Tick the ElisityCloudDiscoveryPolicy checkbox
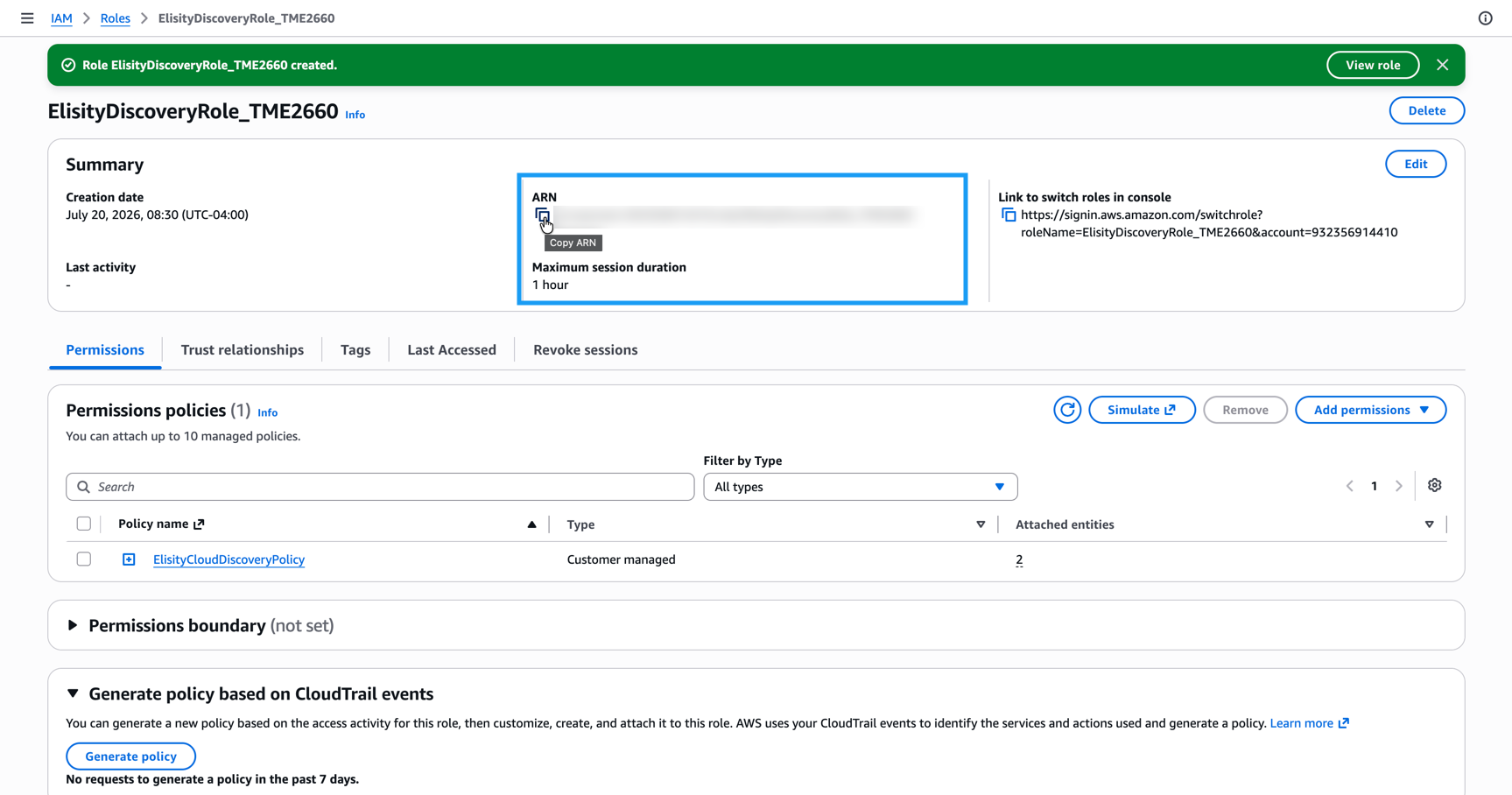Viewport: 1512px width, 795px height. (x=84, y=559)
